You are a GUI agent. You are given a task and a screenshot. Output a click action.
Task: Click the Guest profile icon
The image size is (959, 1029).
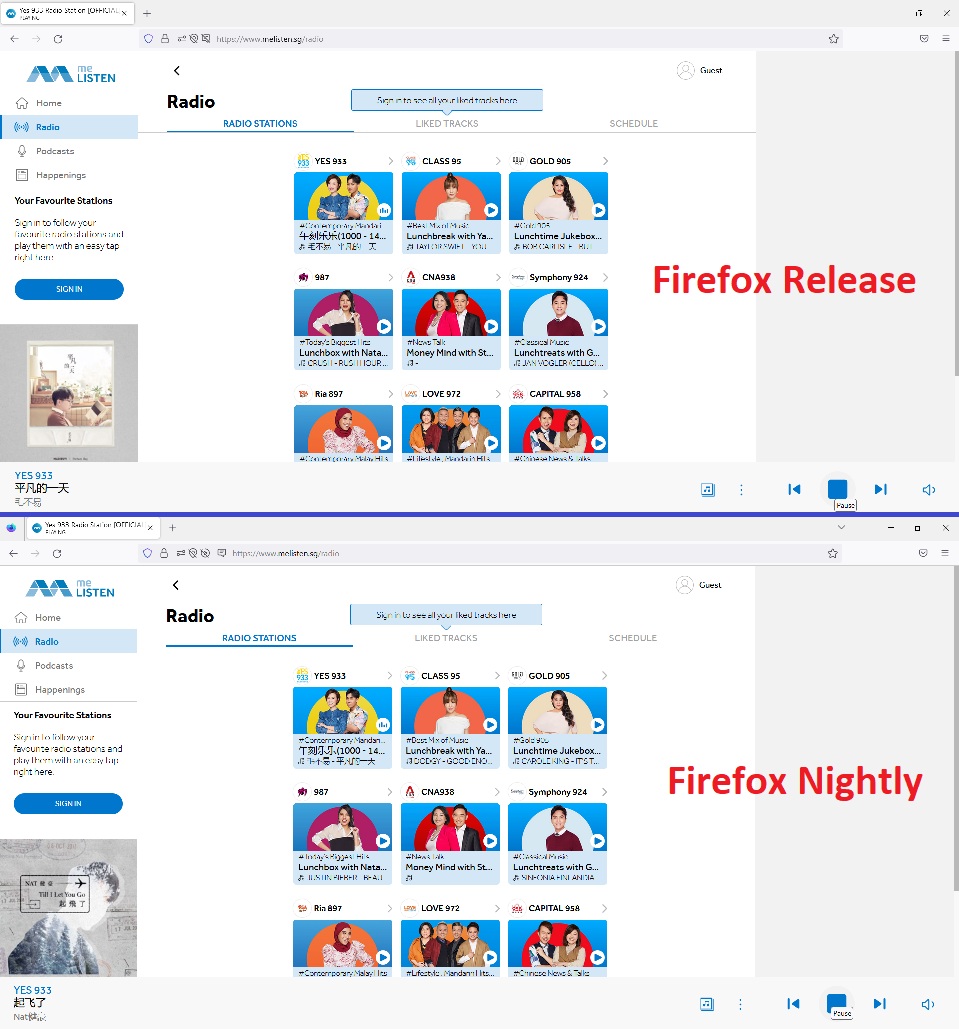[686, 70]
